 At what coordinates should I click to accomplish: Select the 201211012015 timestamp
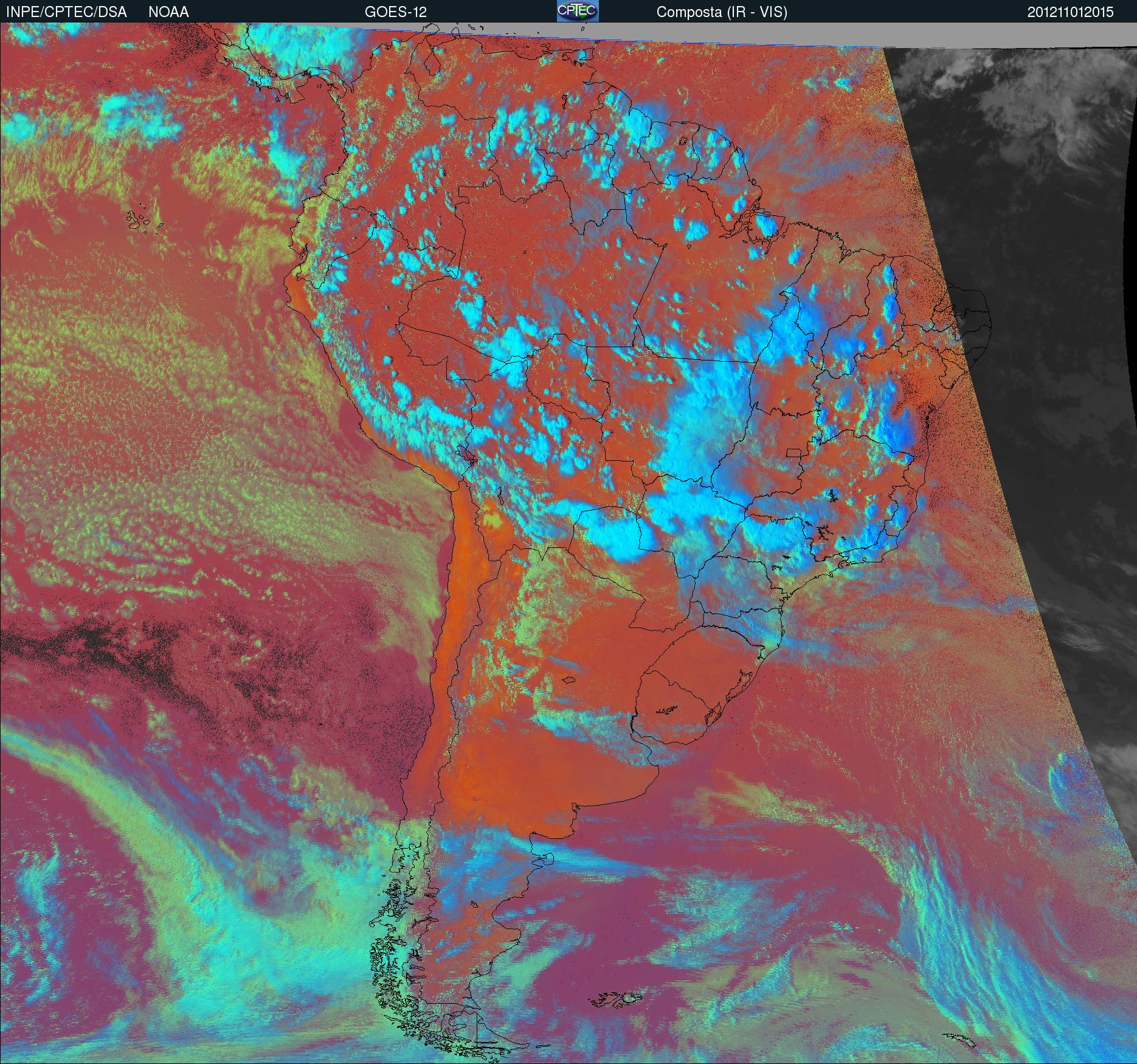pos(1071,12)
